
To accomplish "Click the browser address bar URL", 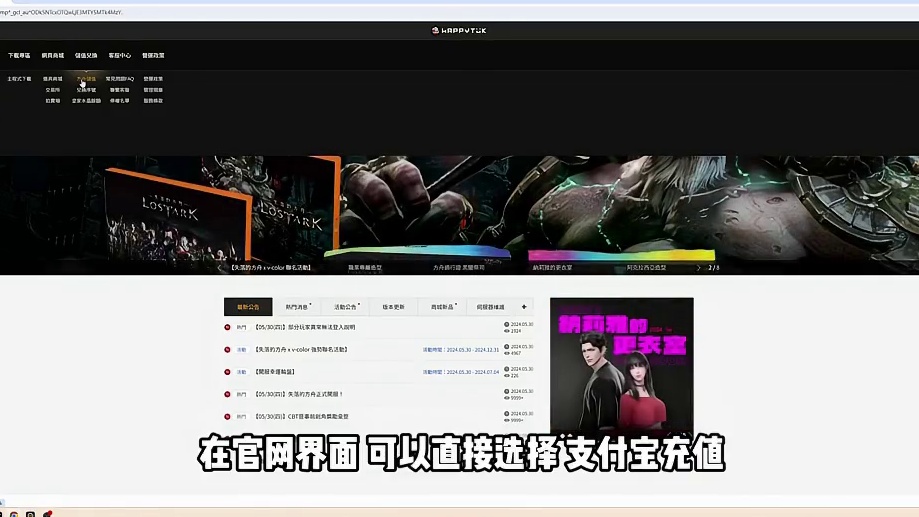I will (x=61, y=12).
